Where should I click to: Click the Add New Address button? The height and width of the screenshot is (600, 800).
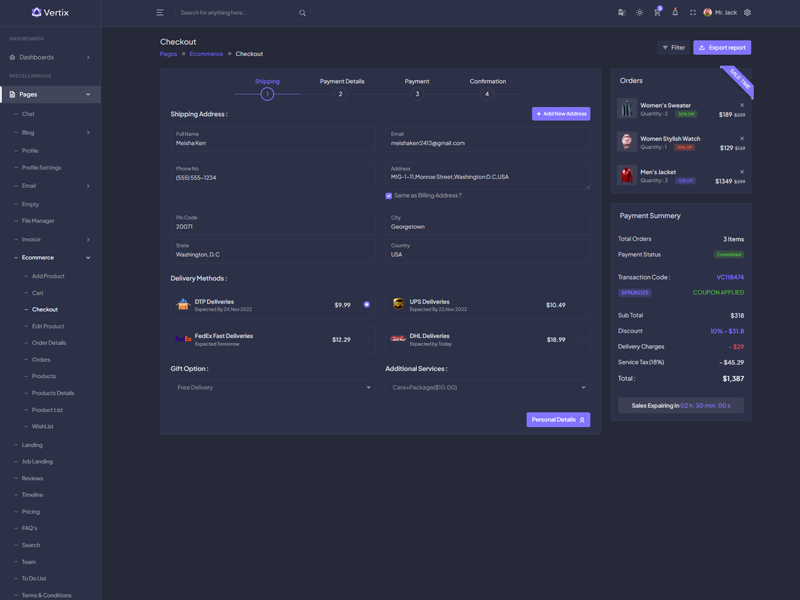pos(561,114)
